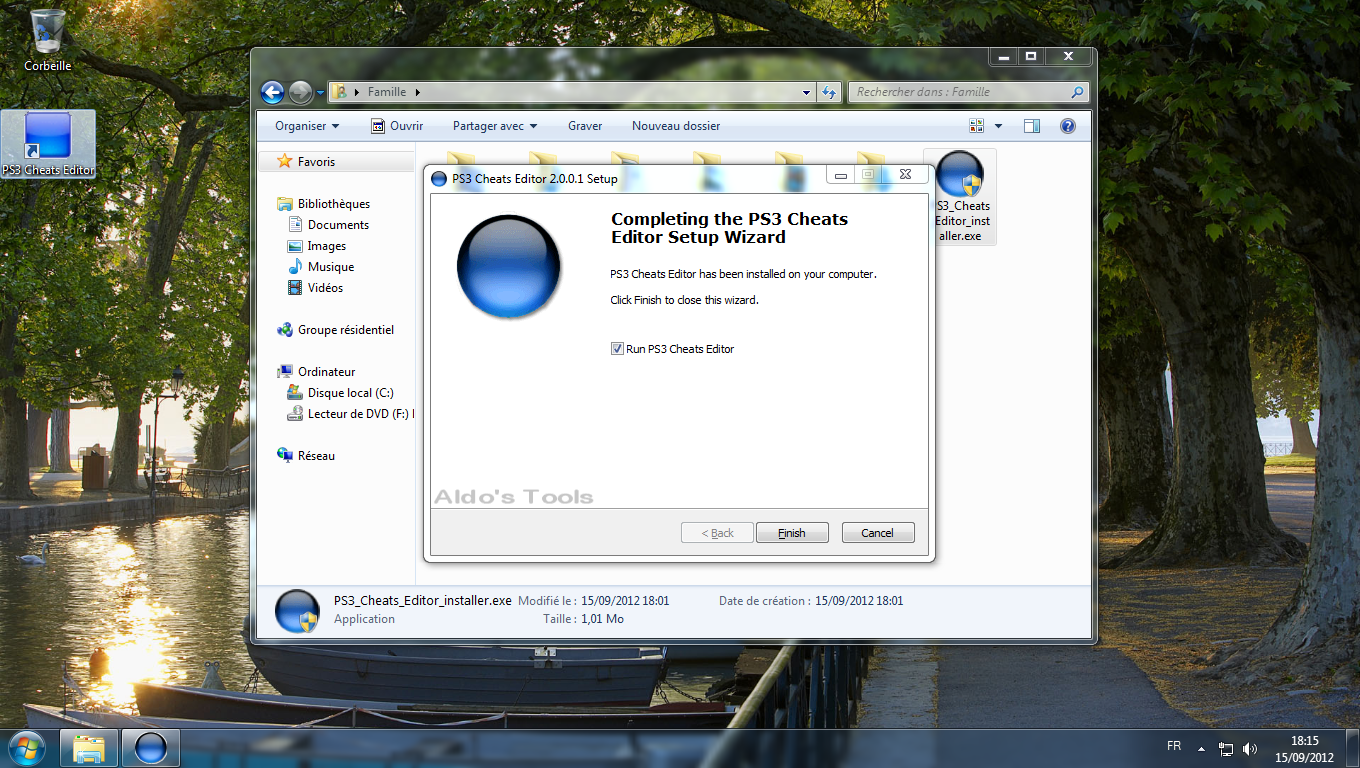Click Cancel button in setup wizard
Screen dimensions: 1360x768
point(878,533)
